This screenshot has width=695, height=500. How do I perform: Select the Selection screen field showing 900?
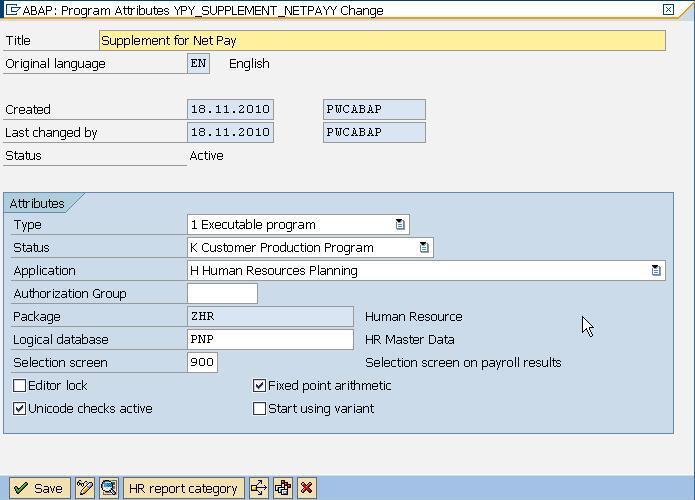point(202,363)
